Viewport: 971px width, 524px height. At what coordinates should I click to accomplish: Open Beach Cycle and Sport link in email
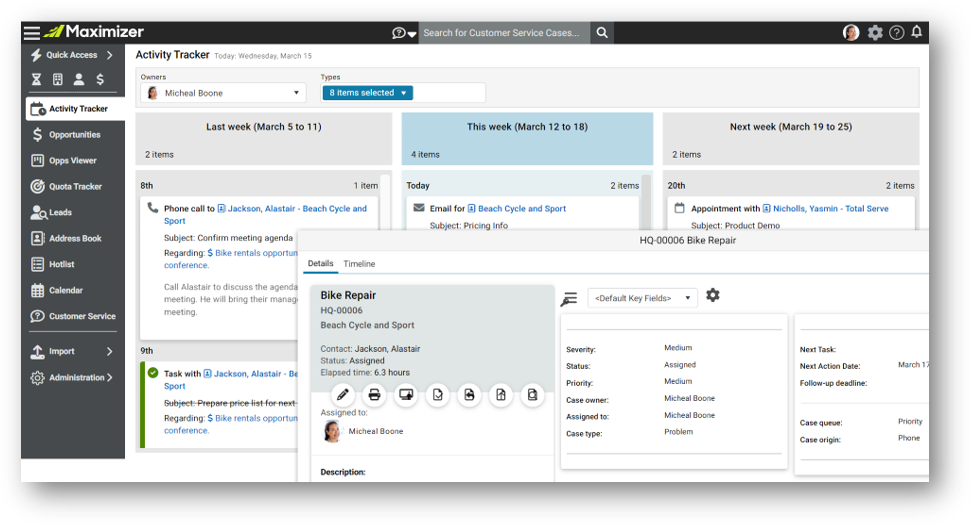click(521, 209)
